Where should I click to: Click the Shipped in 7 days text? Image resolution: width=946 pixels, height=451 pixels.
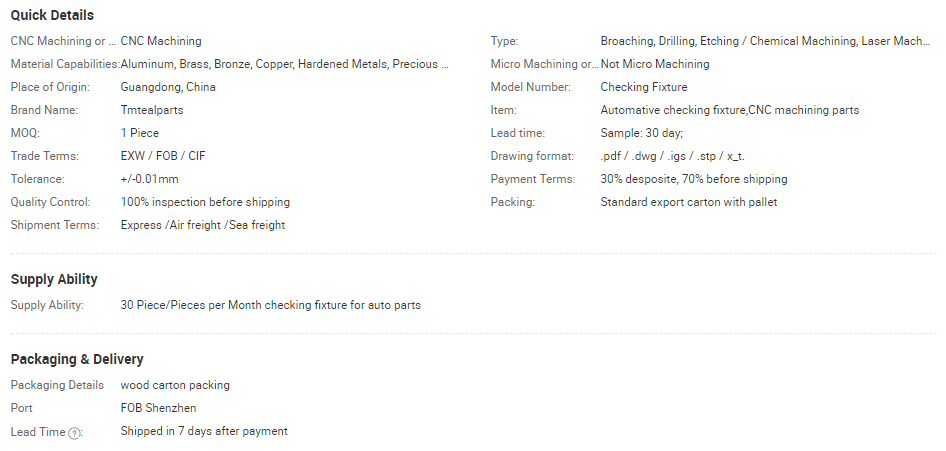coord(204,431)
